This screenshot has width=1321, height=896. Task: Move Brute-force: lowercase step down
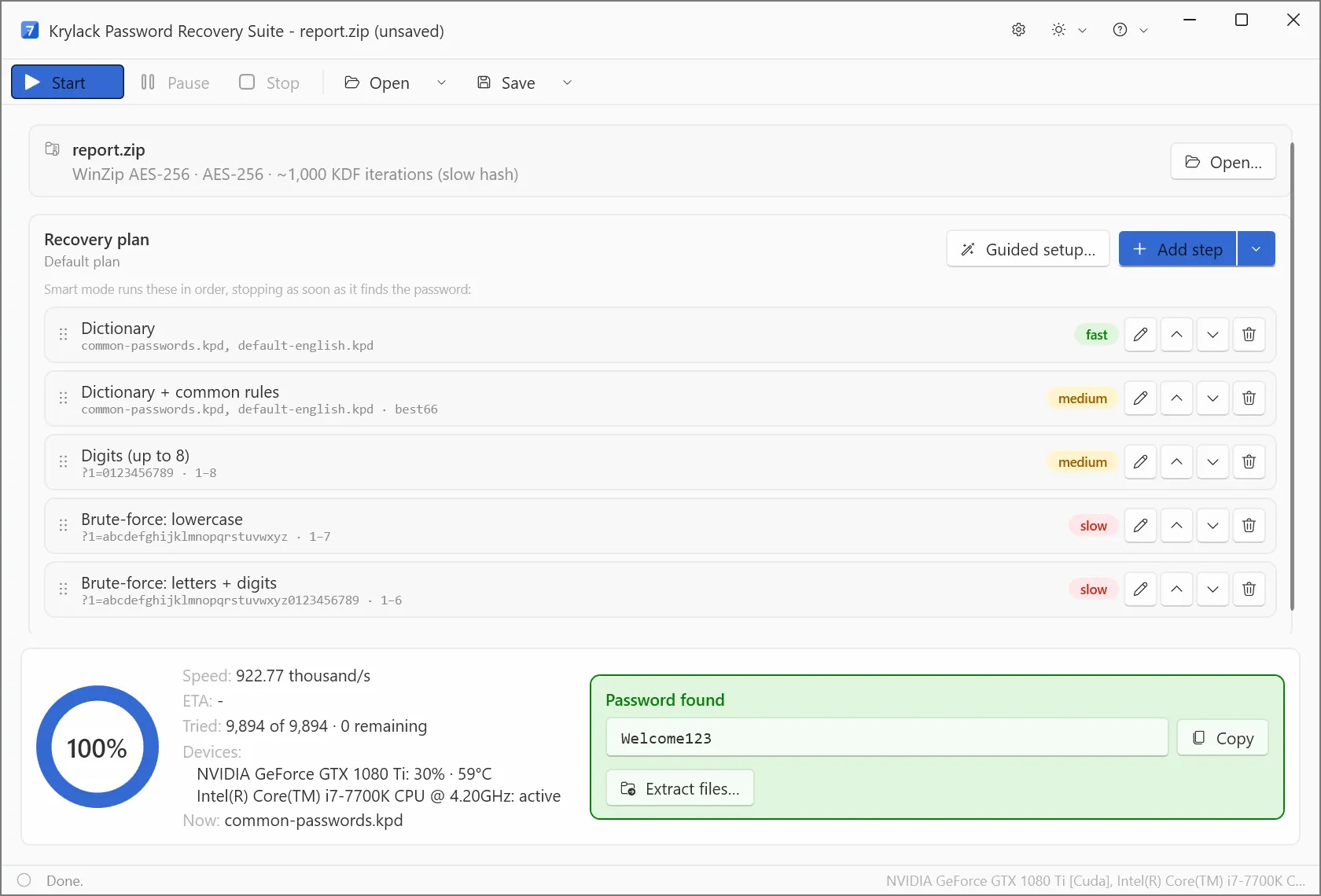(x=1212, y=526)
